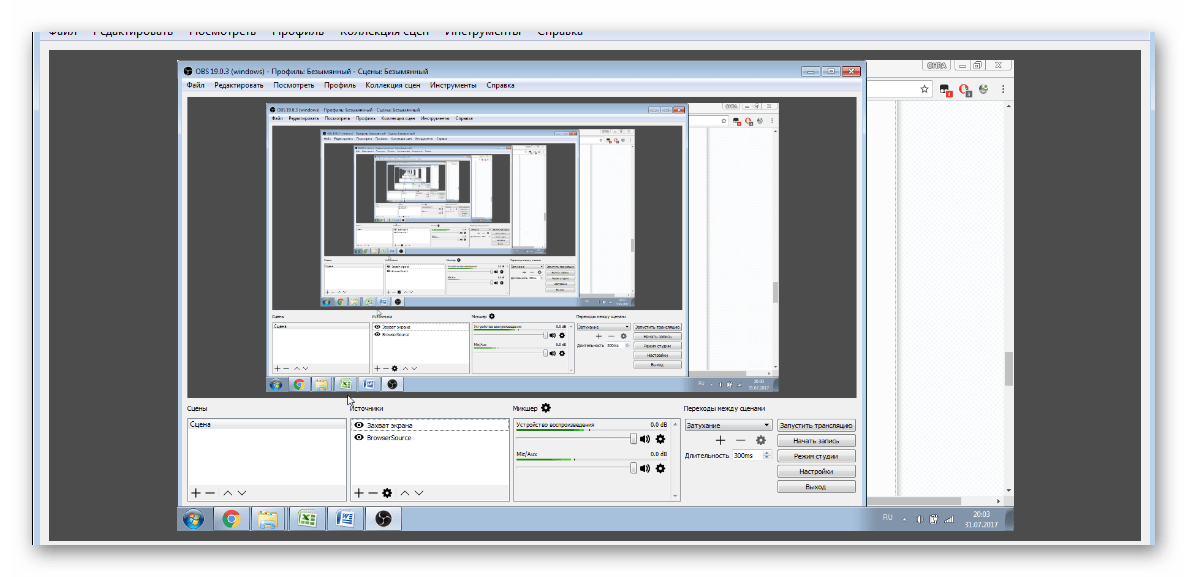
Task: Click the Mic/Aux volume slider handle
Action: 633,468
